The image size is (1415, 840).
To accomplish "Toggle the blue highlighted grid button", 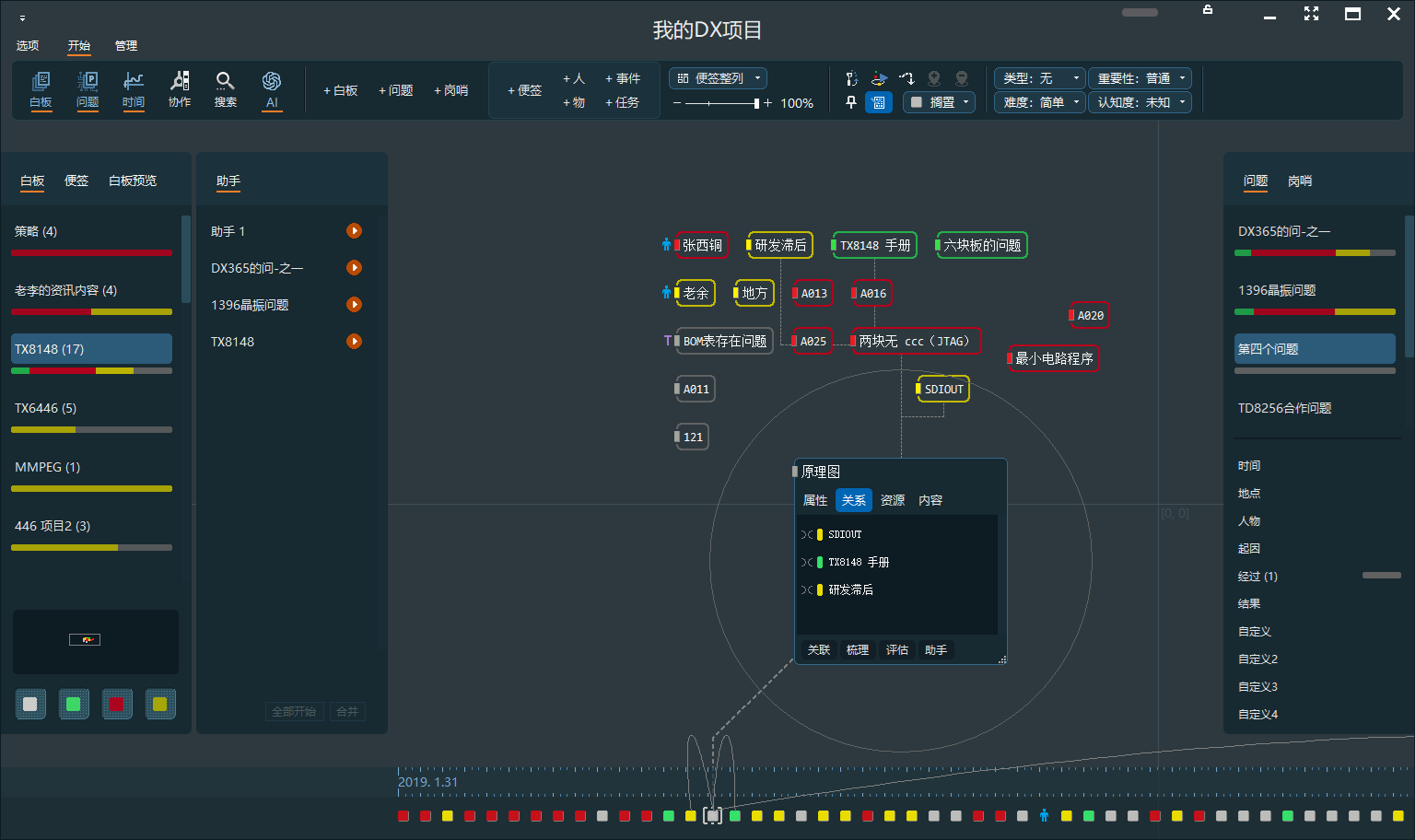I will click(x=879, y=102).
